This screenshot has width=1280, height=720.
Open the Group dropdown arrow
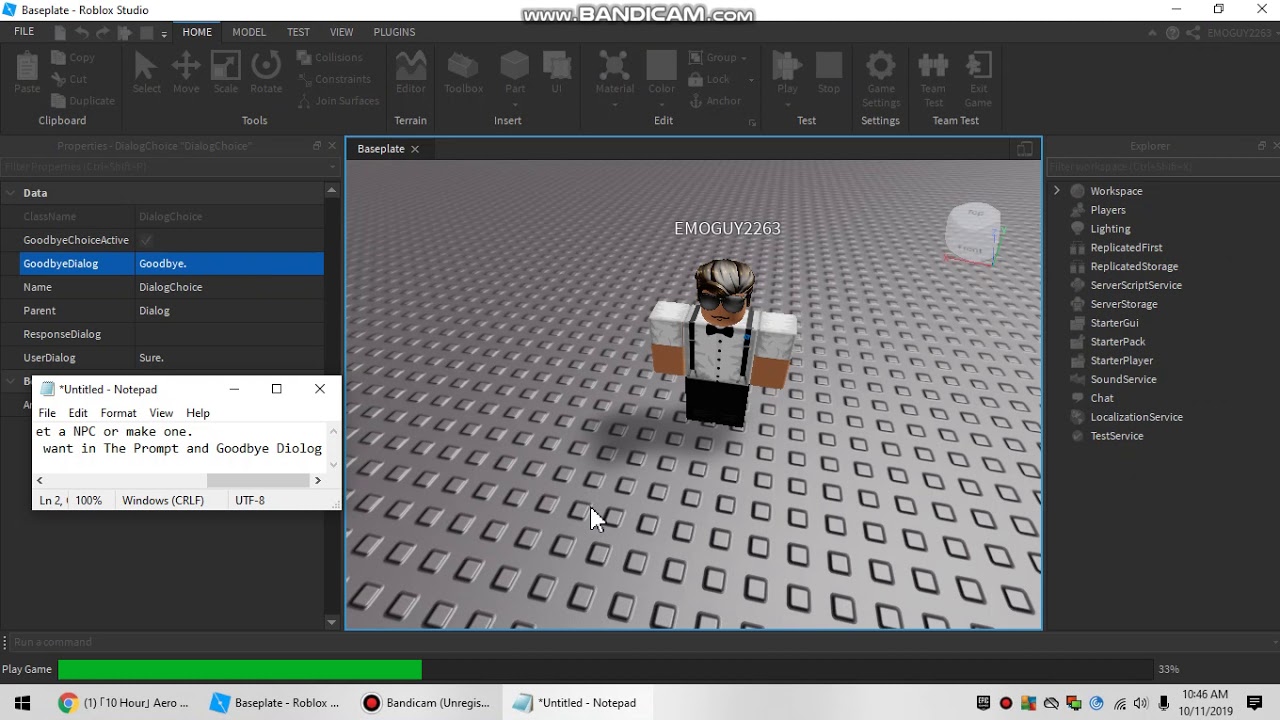click(745, 58)
